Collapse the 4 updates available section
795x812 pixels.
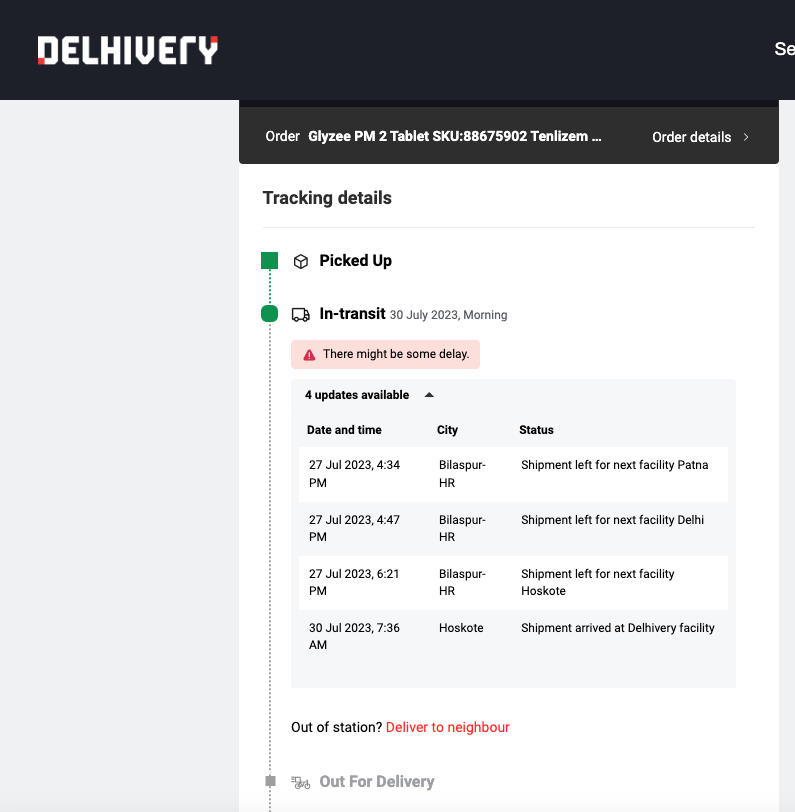click(369, 395)
